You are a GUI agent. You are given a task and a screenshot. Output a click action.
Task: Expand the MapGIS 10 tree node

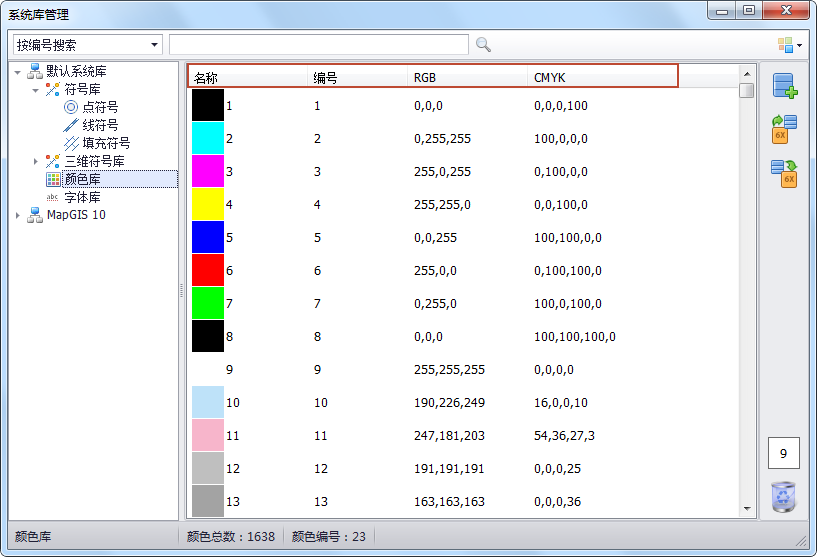(x=18, y=215)
